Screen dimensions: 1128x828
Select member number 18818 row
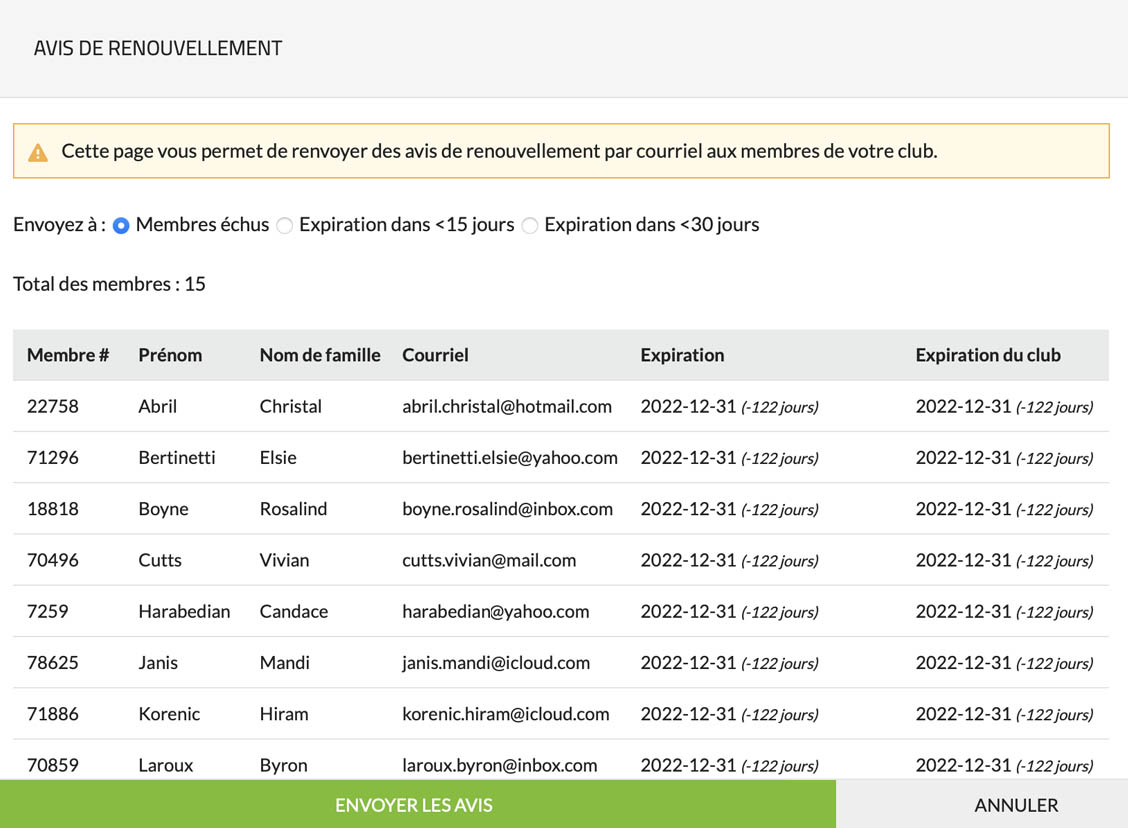[53, 509]
